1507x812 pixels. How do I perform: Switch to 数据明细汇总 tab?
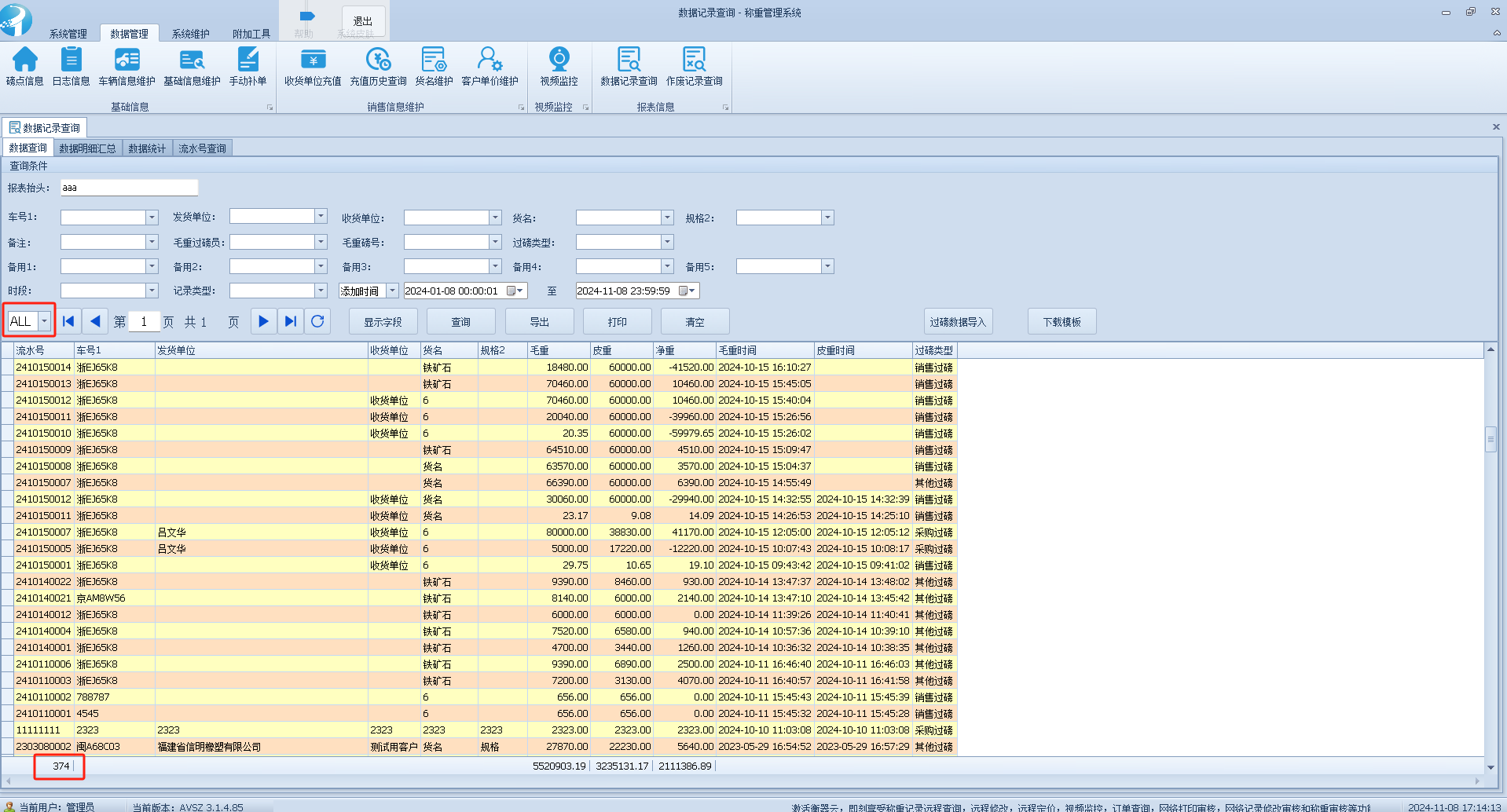point(87,148)
